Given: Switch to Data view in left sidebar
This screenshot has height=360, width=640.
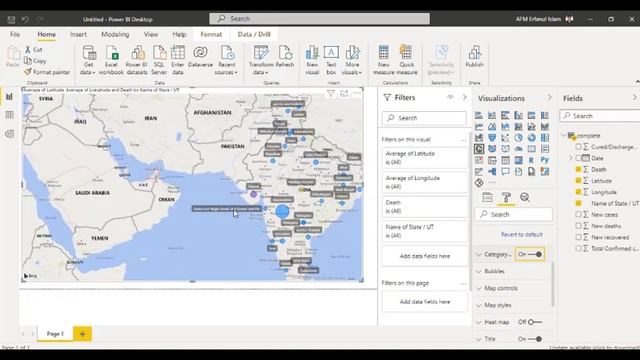Looking at the screenshot, I should tap(9, 115).
